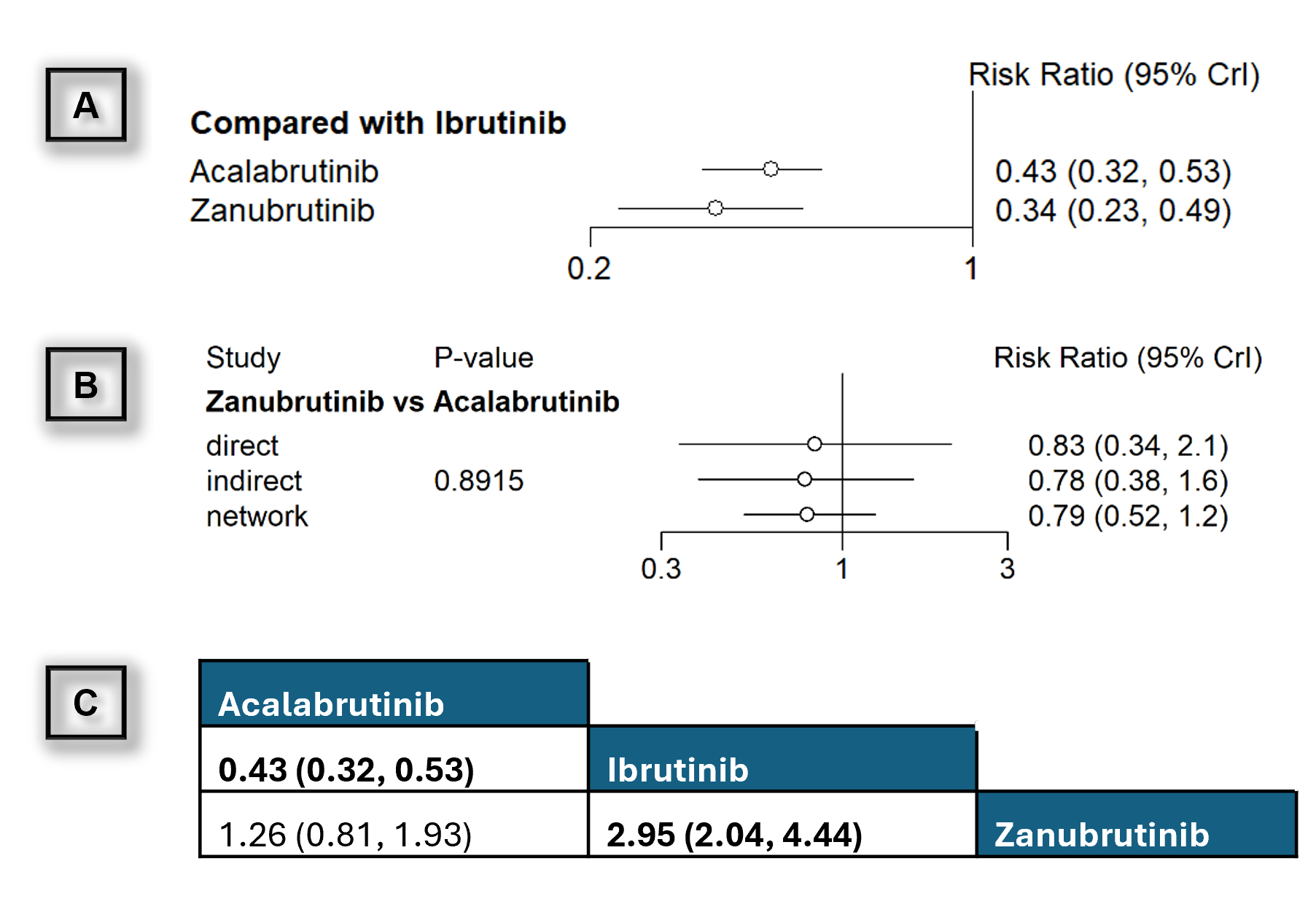This screenshot has width=1316, height=912.
Task: Click the direct estimate circle marker
Action: click(814, 444)
